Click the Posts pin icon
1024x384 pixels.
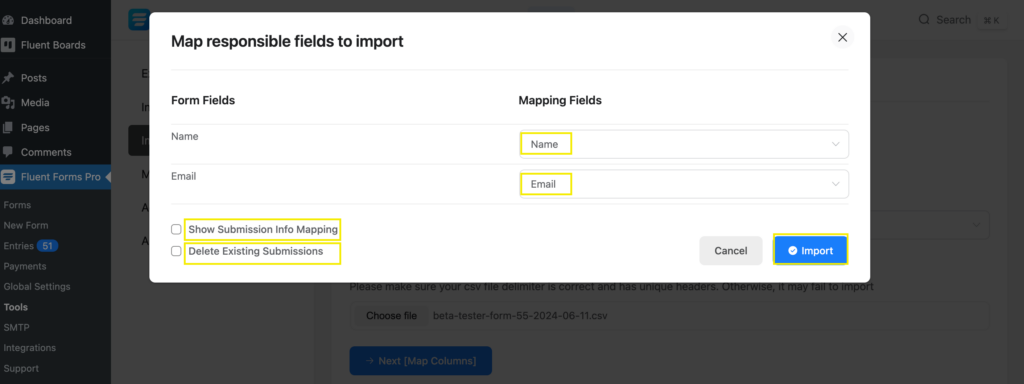[8, 78]
